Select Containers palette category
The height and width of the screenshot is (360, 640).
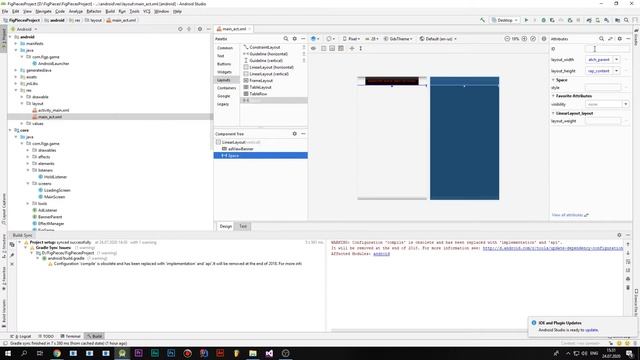point(227,88)
